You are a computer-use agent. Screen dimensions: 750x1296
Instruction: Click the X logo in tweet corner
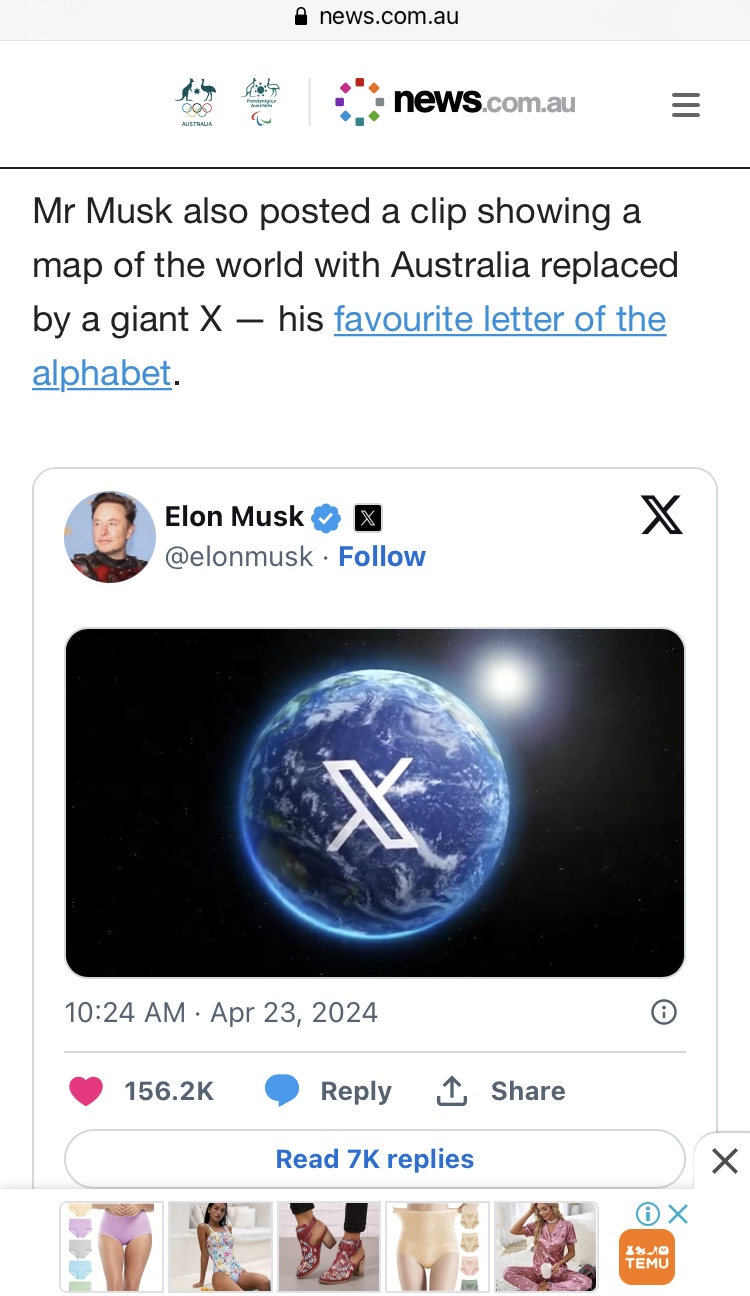click(x=661, y=516)
